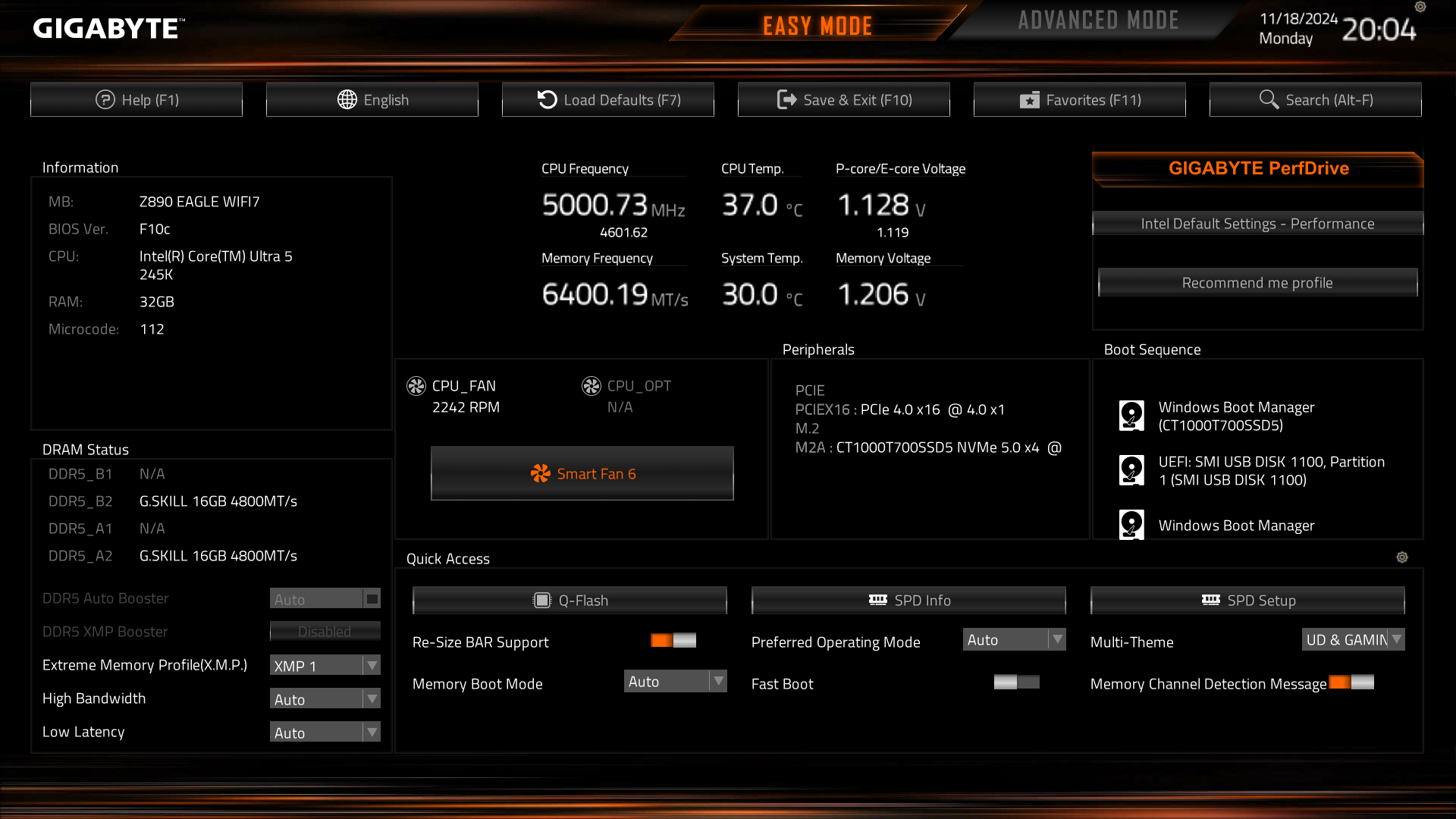Click drive icon for Windows Boot Manager (CT1000T700SSD5)
Screen dimensions: 1456x819
pyautogui.click(x=1131, y=416)
